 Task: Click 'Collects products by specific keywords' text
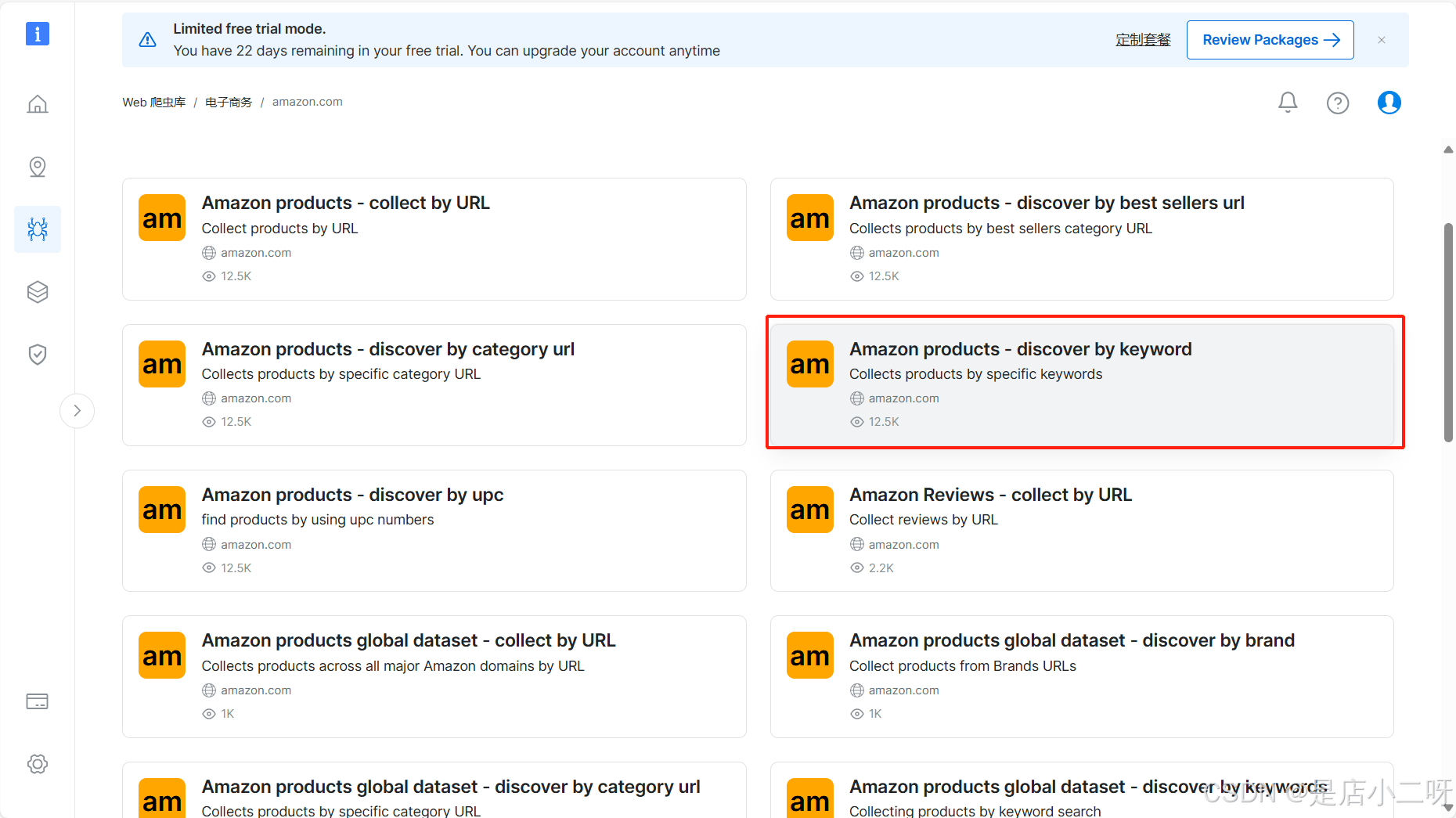click(975, 374)
